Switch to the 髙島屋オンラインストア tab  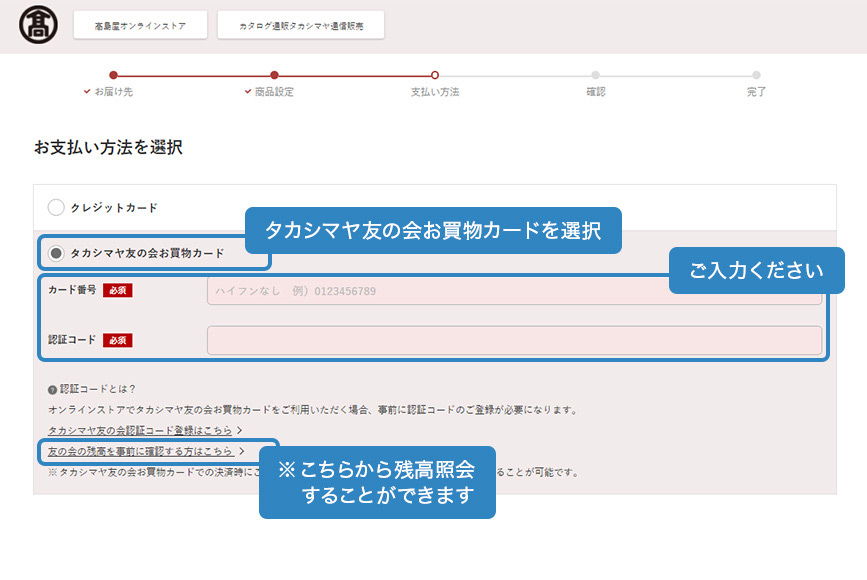click(140, 24)
